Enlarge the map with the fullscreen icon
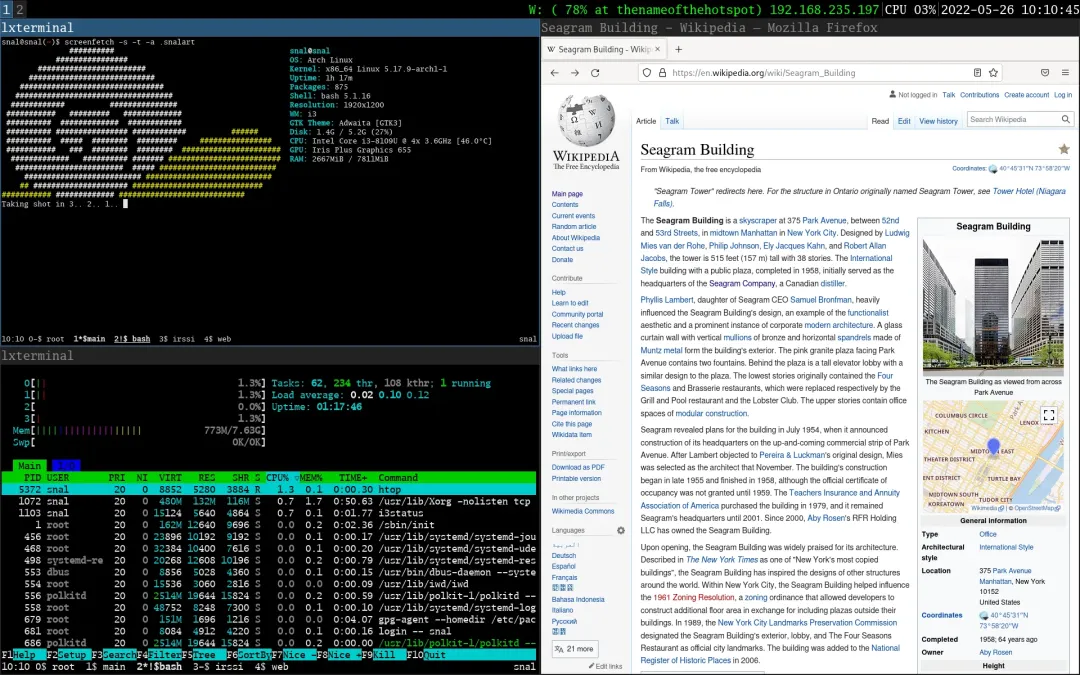1080x675 pixels. coord(1048,415)
